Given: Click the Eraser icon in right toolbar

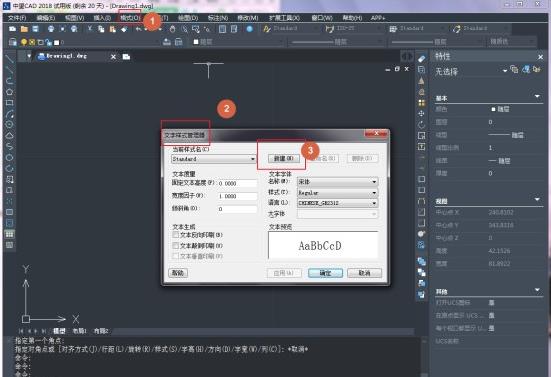Looking at the screenshot, I should tap(422, 58).
